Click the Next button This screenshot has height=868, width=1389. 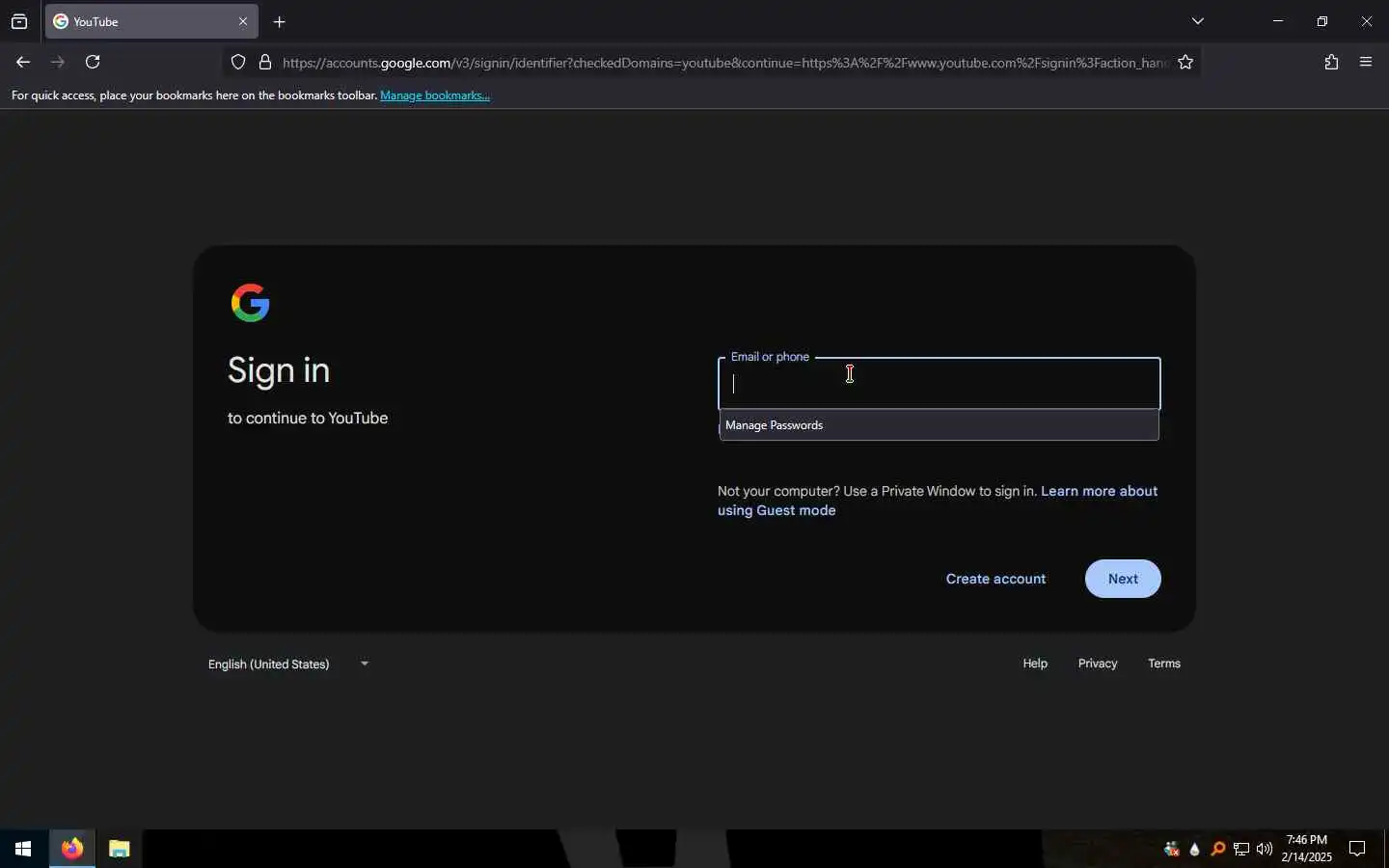(x=1123, y=579)
